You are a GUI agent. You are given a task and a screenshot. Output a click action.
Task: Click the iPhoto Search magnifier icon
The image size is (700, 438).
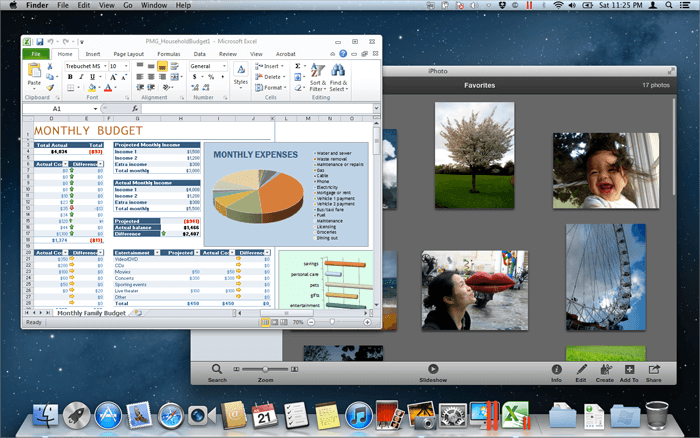pyautogui.click(x=217, y=369)
